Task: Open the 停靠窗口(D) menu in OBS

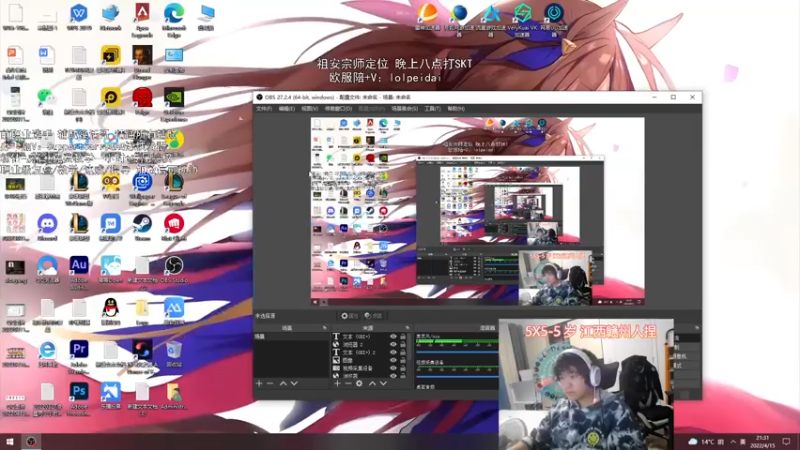Action: pos(338,109)
